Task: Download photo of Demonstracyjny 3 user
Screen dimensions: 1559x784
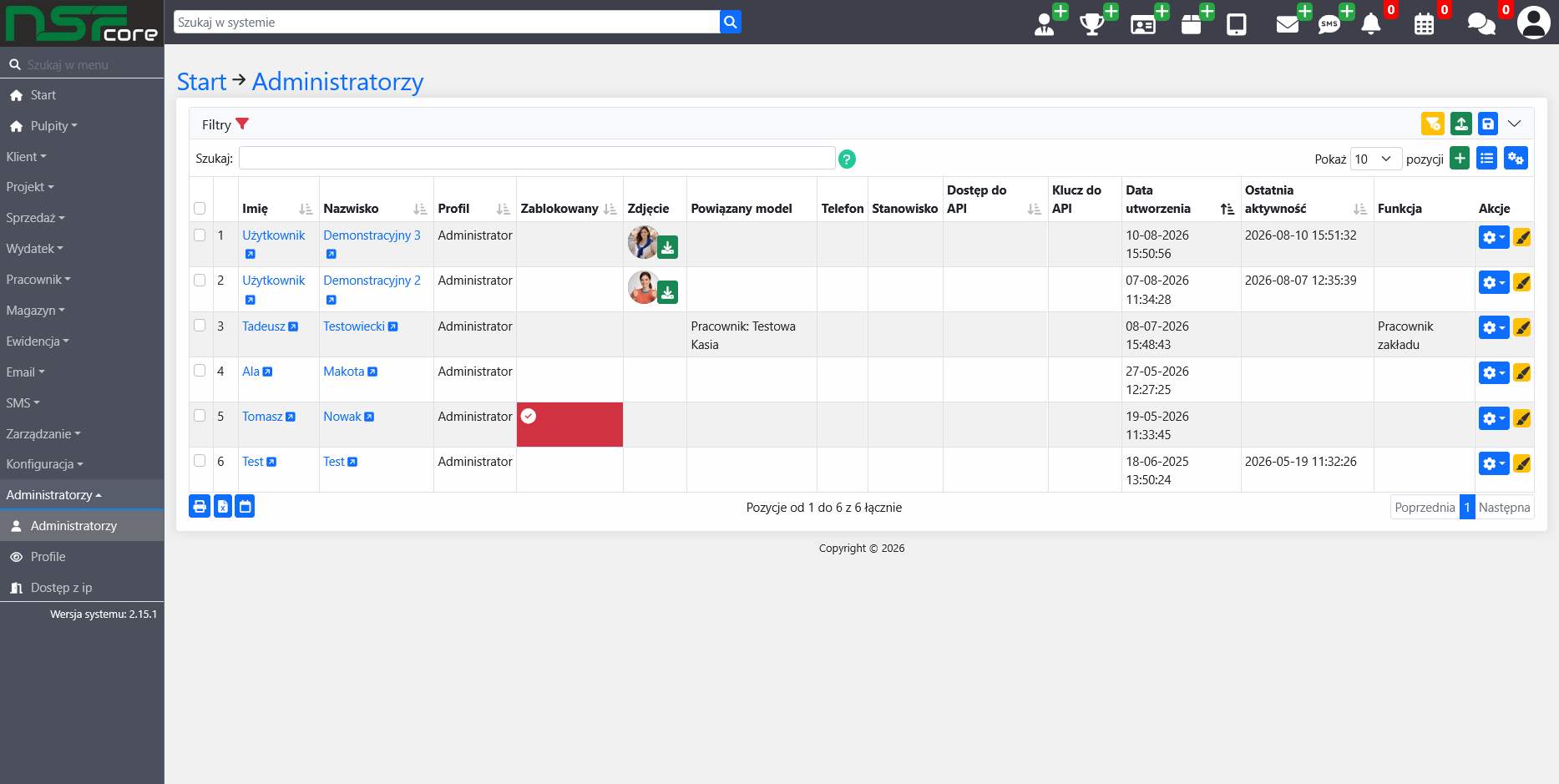Action: [x=667, y=247]
